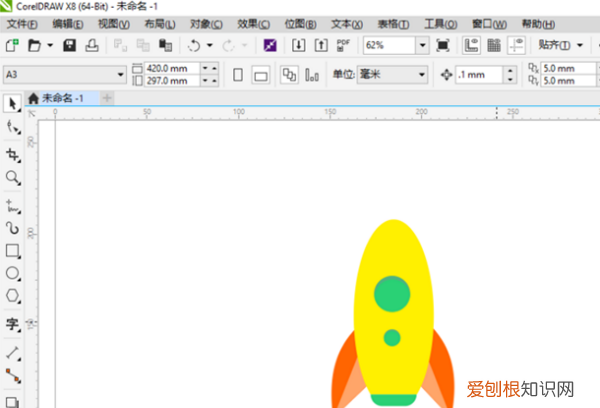Open the 窗口(W) menu

(489, 24)
